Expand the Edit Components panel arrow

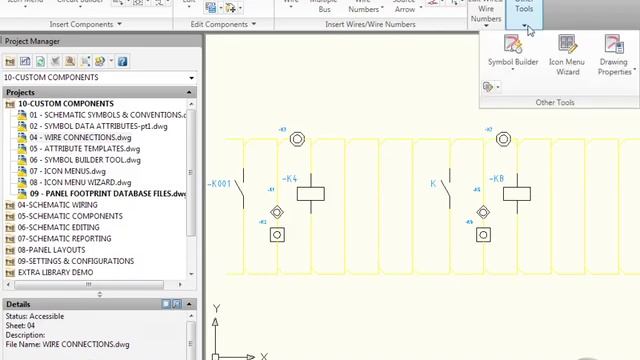pyautogui.click(x=254, y=24)
